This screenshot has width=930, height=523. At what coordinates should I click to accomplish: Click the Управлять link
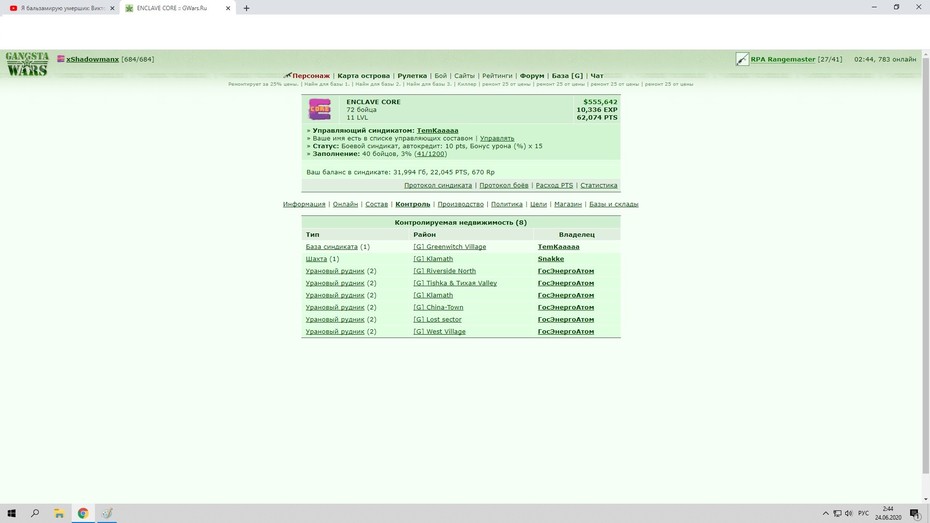(x=497, y=138)
